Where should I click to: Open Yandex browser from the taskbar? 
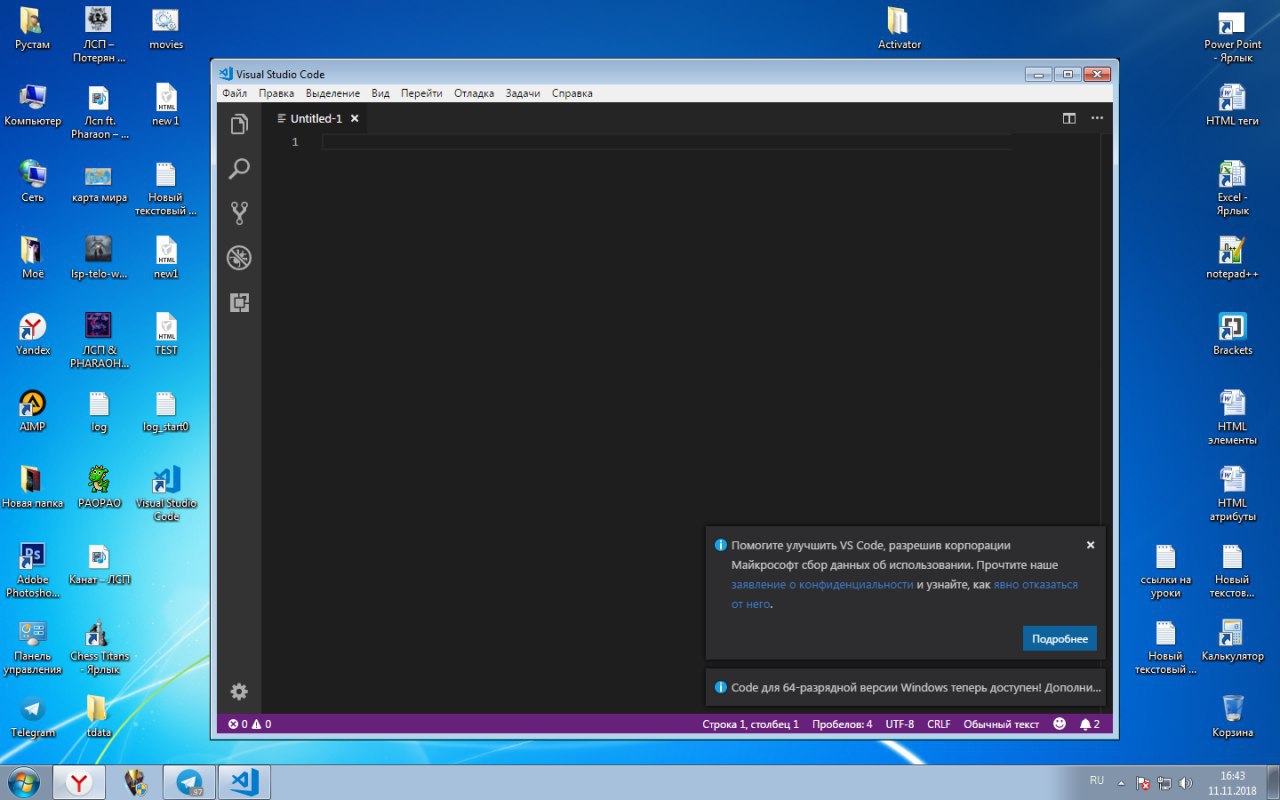(78, 782)
